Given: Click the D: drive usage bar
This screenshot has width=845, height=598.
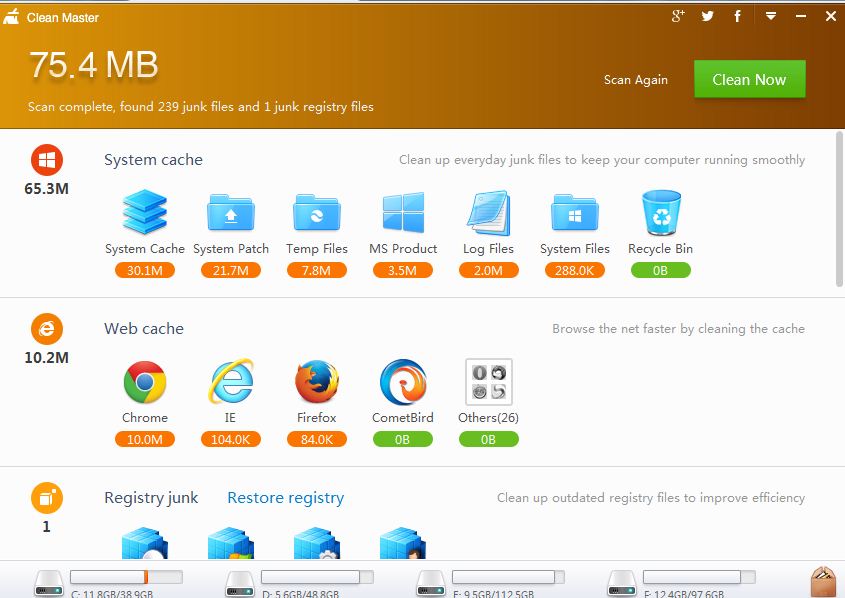Looking at the screenshot, I should coord(317,577).
